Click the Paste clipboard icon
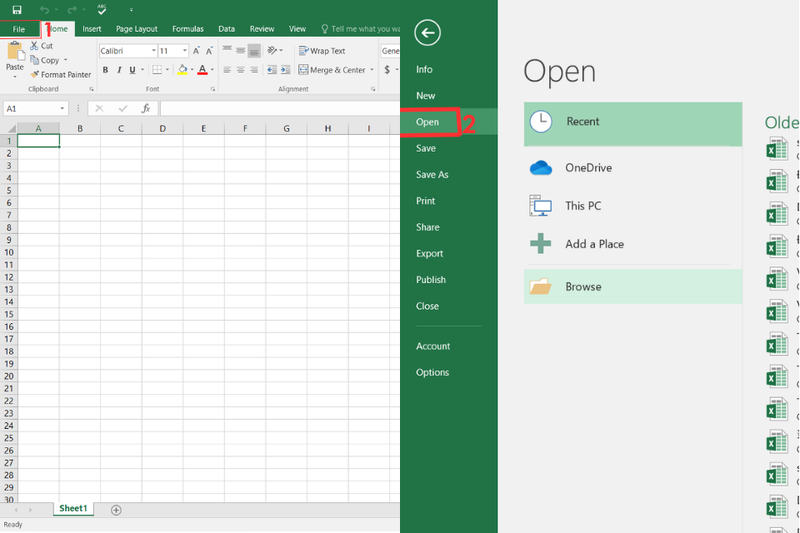 pos(15,52)
